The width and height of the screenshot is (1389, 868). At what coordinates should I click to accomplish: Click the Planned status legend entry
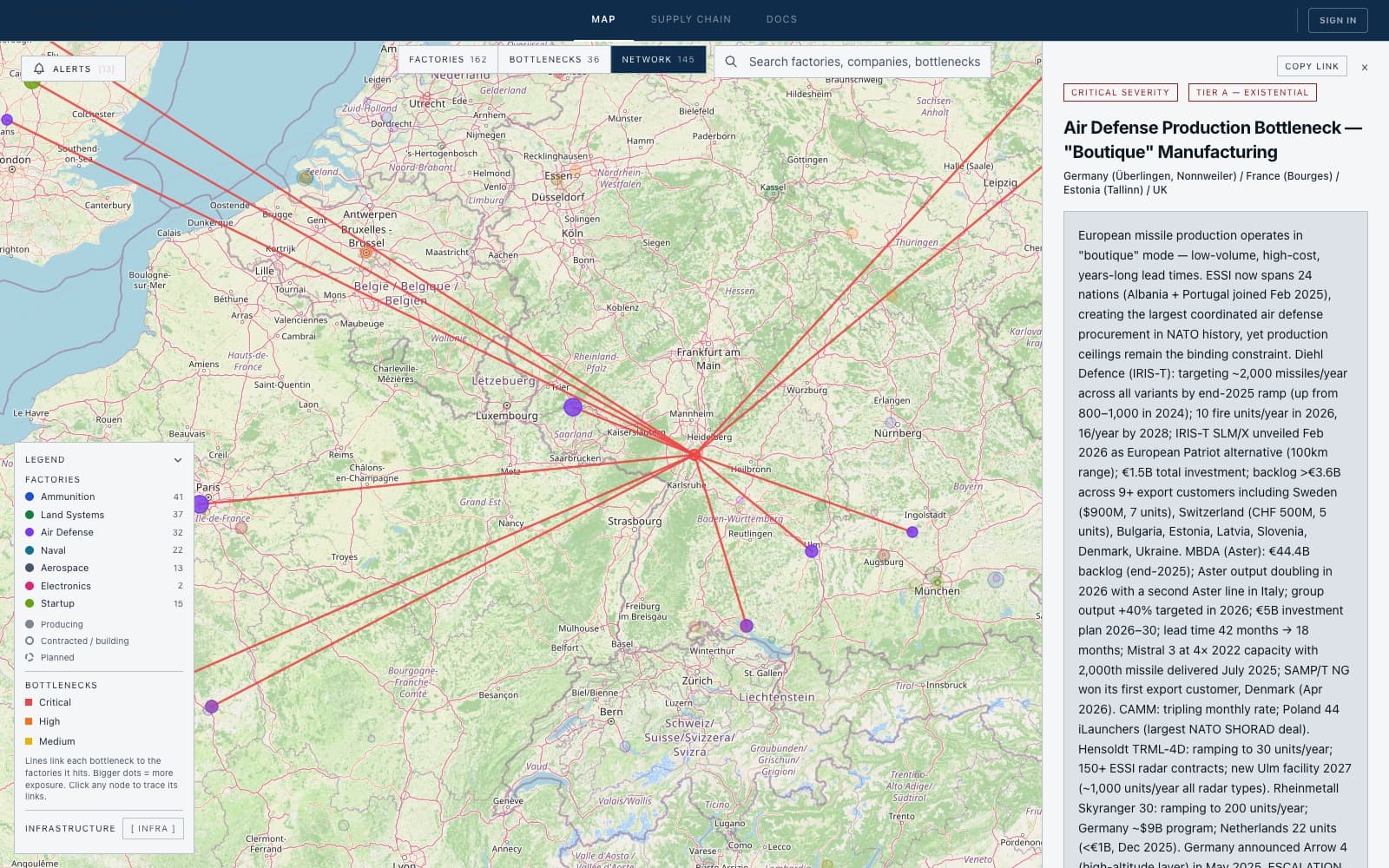coord(49,658)
